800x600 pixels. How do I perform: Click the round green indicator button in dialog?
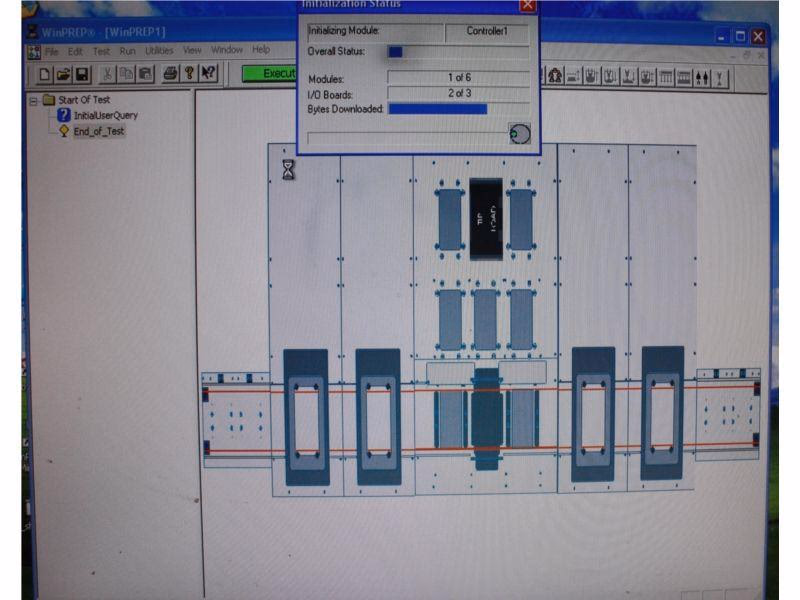point(519,134)
